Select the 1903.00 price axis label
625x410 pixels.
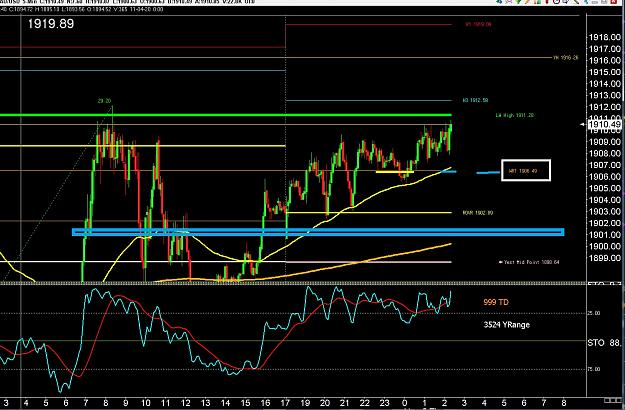605,211
